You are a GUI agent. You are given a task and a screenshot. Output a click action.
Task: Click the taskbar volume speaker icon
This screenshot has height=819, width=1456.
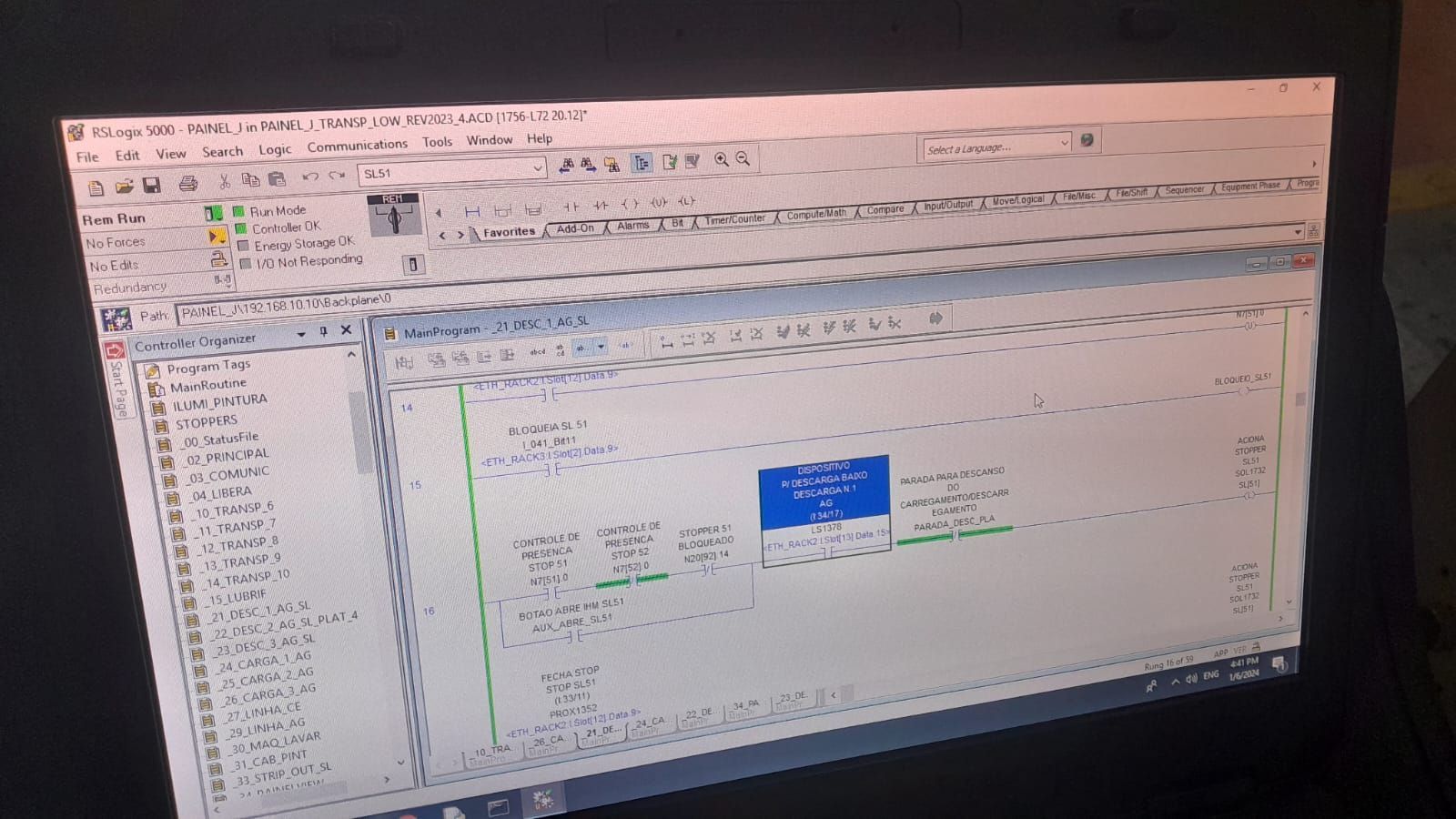[x=1191, y=679]
